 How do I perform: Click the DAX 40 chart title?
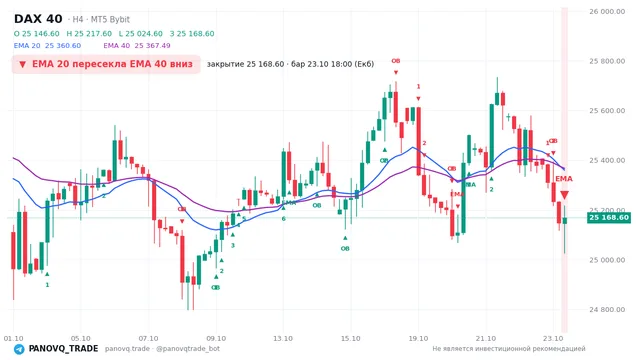point(38,19)
